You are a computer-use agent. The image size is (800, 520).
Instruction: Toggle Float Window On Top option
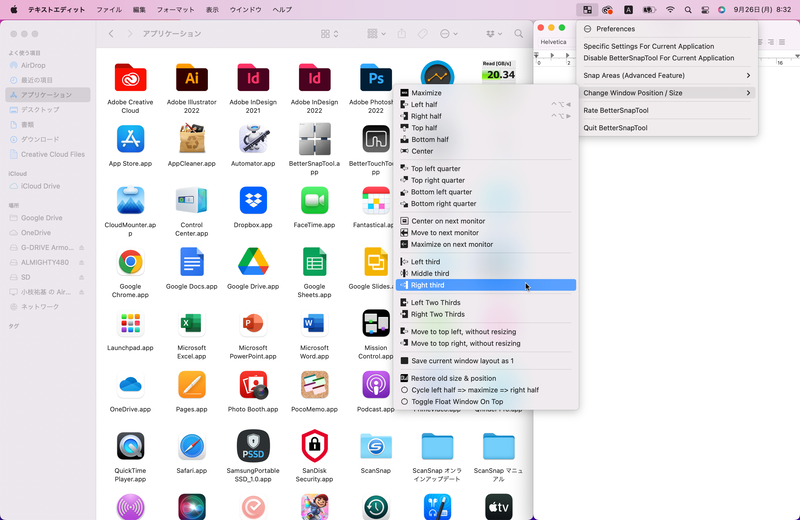487,402
